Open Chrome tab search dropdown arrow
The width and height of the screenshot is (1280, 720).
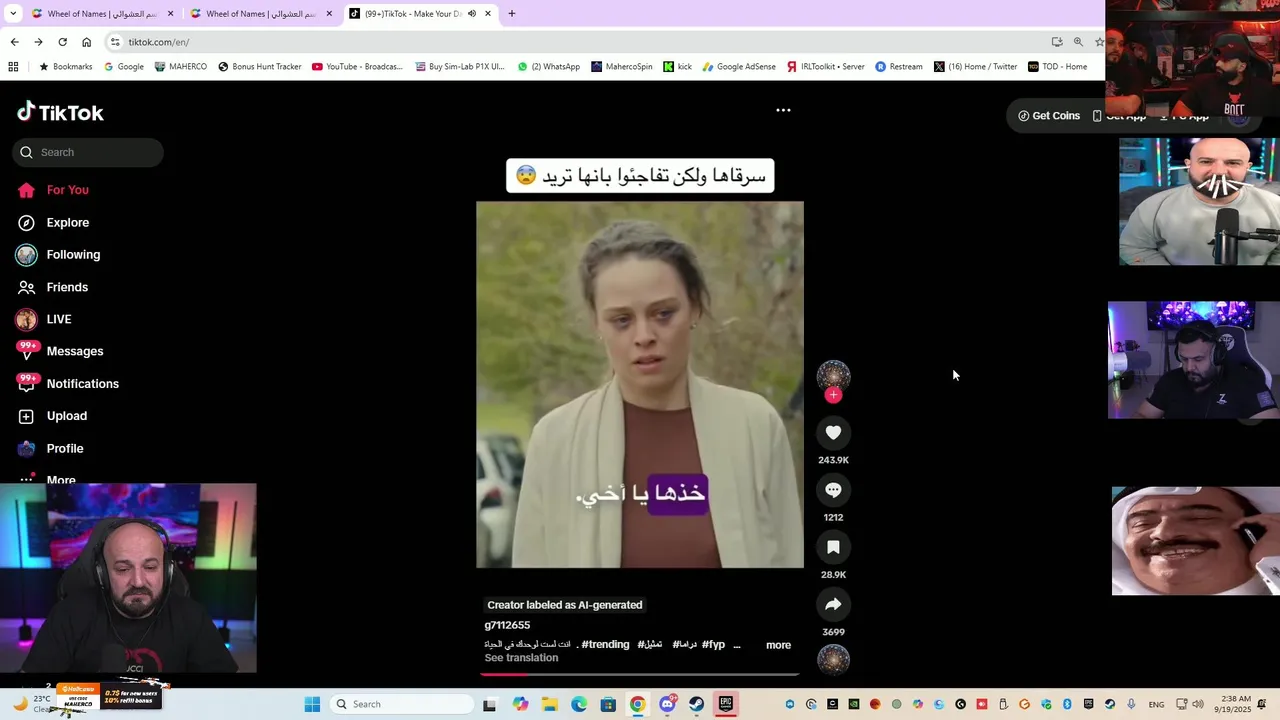(x=13, y=14)
